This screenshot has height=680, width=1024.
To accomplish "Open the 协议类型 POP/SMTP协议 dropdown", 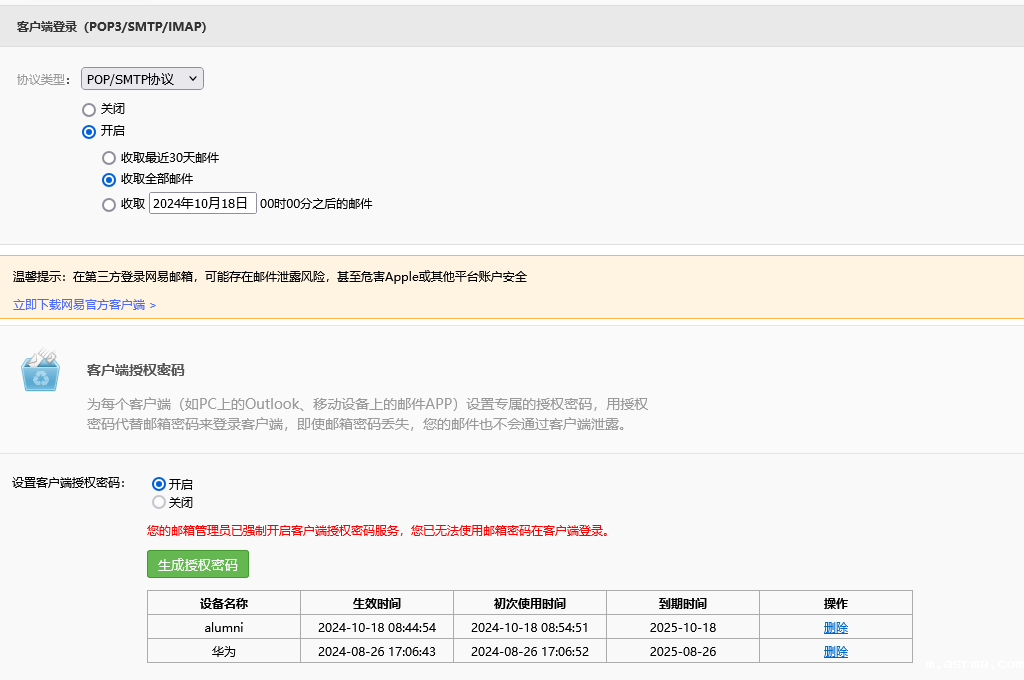I will (142, 79).
